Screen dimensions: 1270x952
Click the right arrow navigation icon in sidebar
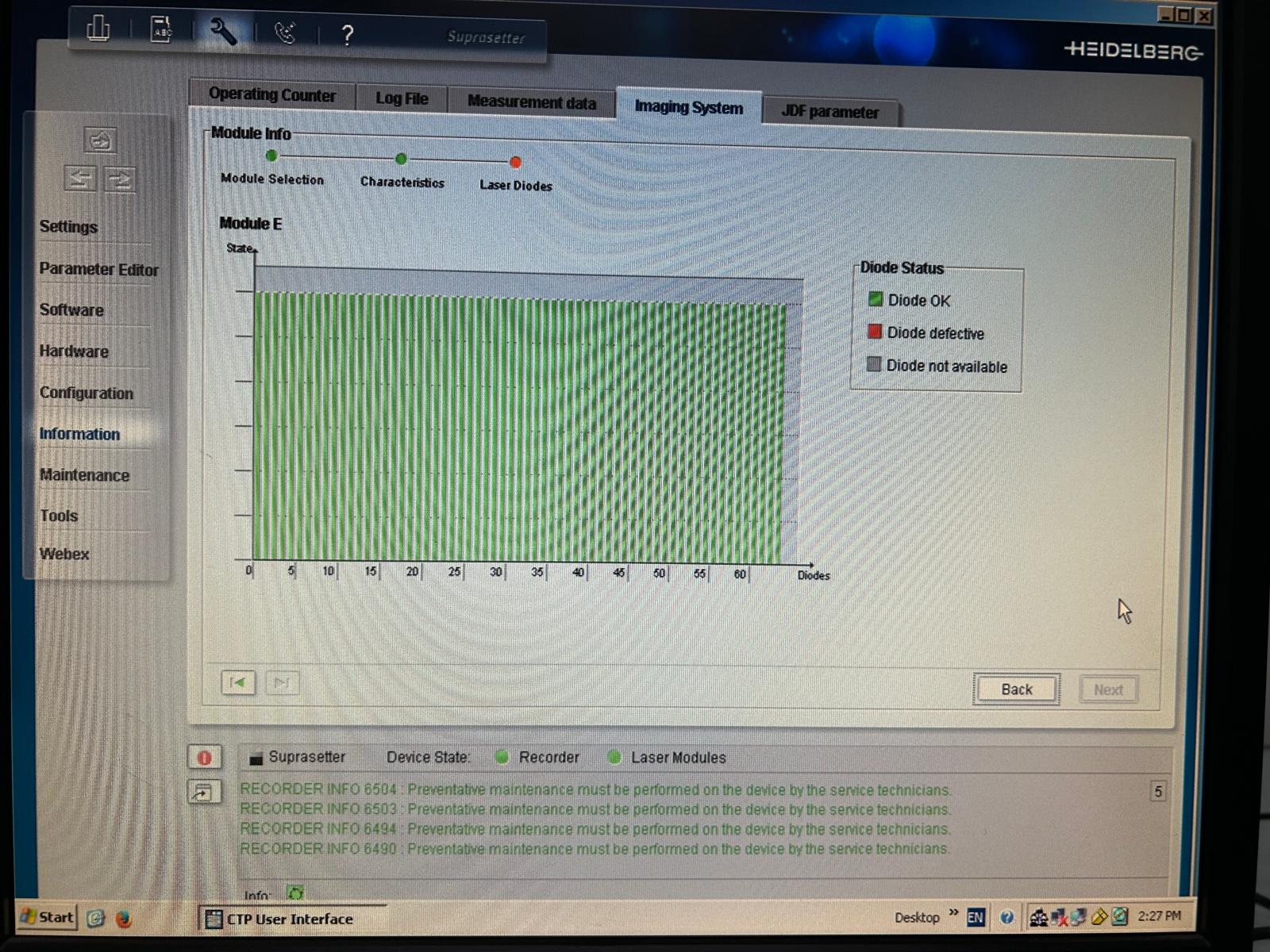pyautogui.click(x=120, y=179)
